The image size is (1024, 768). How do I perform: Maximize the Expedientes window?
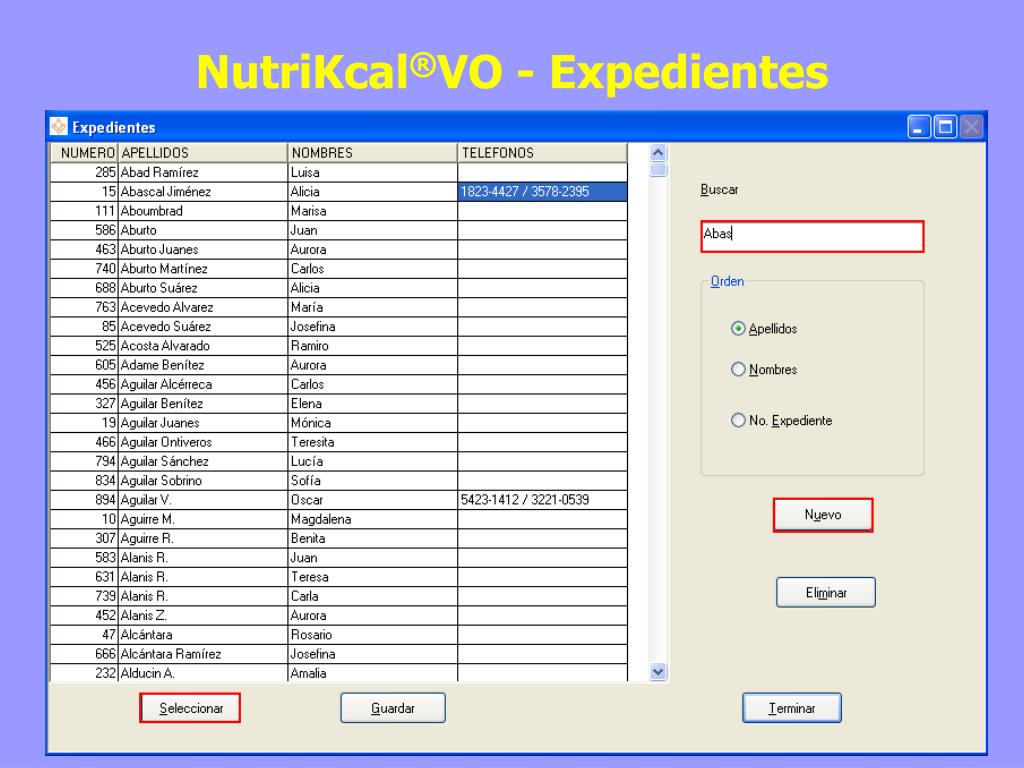click(x=945, y=127)
